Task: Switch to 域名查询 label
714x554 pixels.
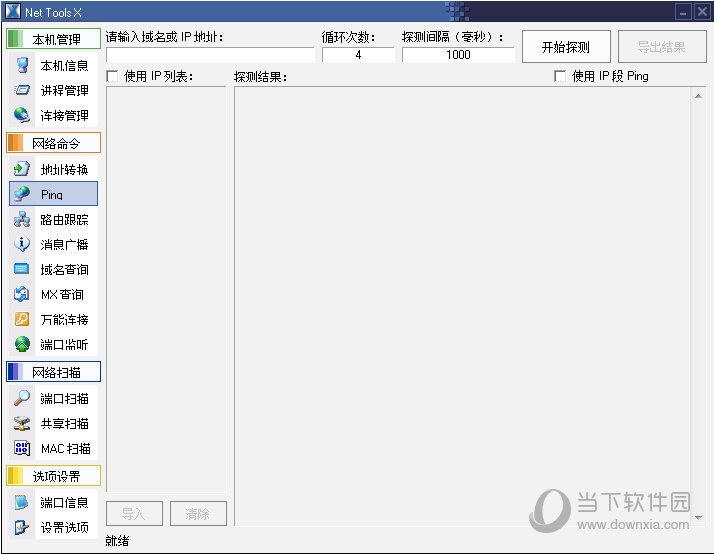Action: 64,269
